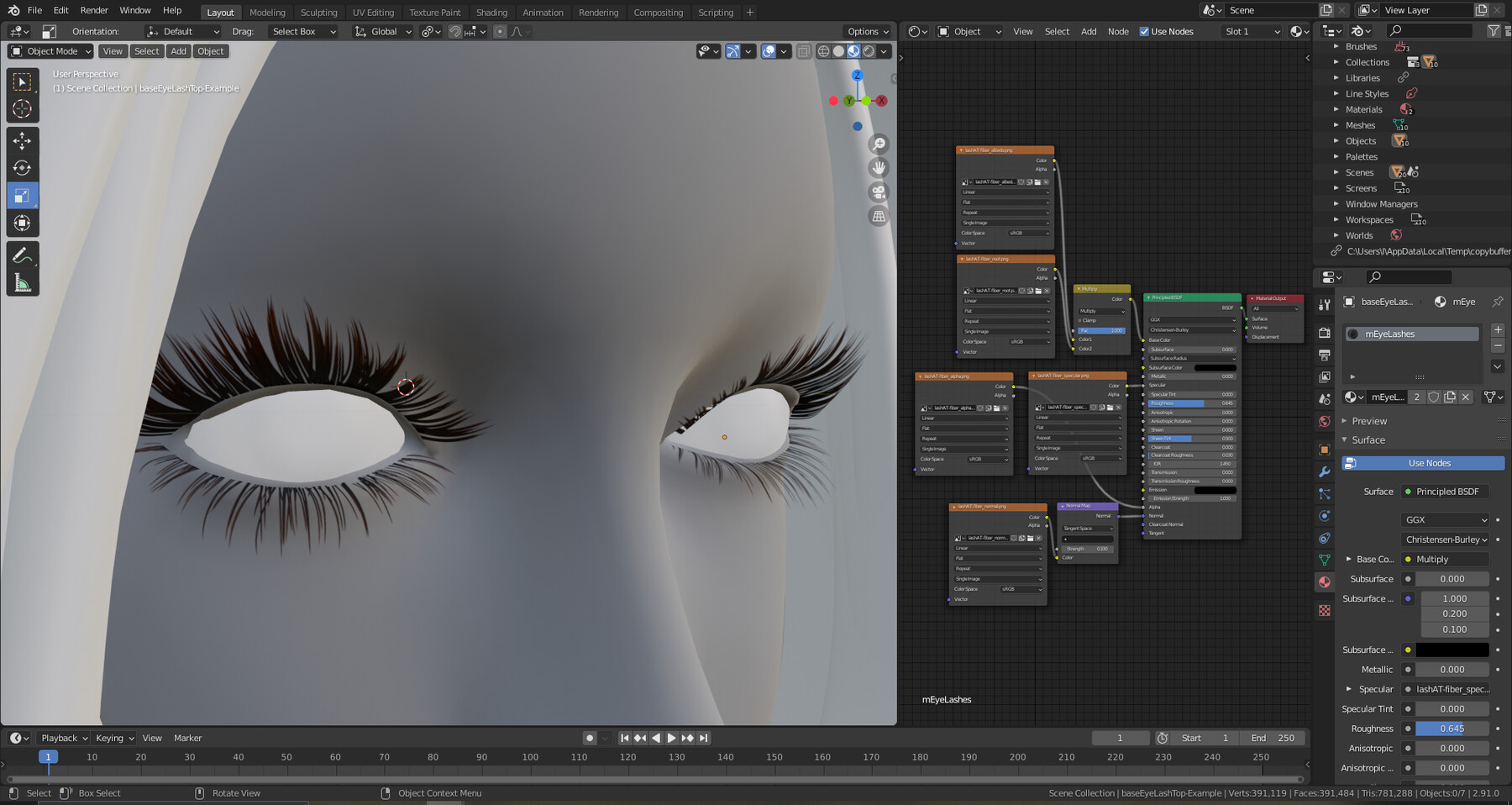Open the Tool properties tab
The height and width of the screenshot is (805, 1512).
(x=1325, y=304)
